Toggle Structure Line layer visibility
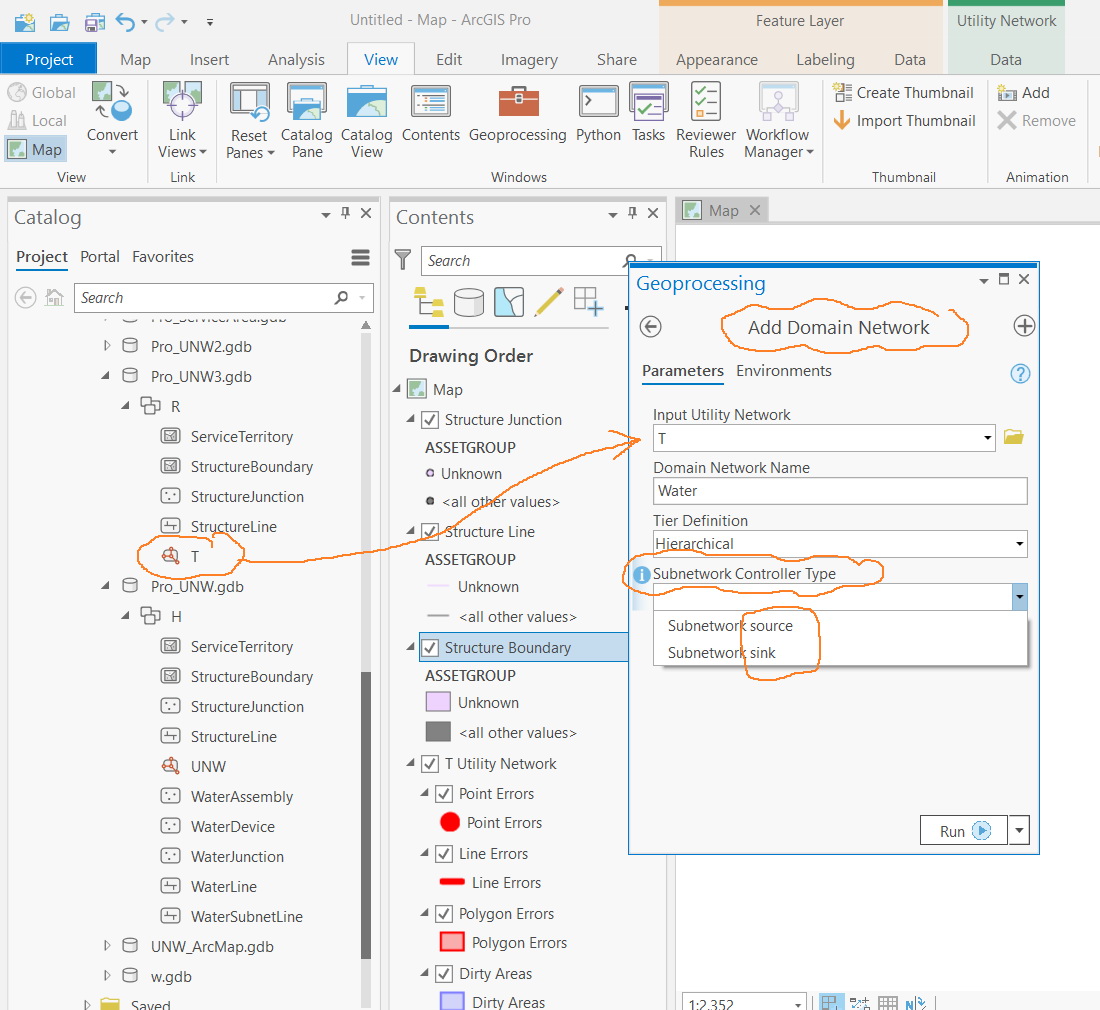 point(430,532)
